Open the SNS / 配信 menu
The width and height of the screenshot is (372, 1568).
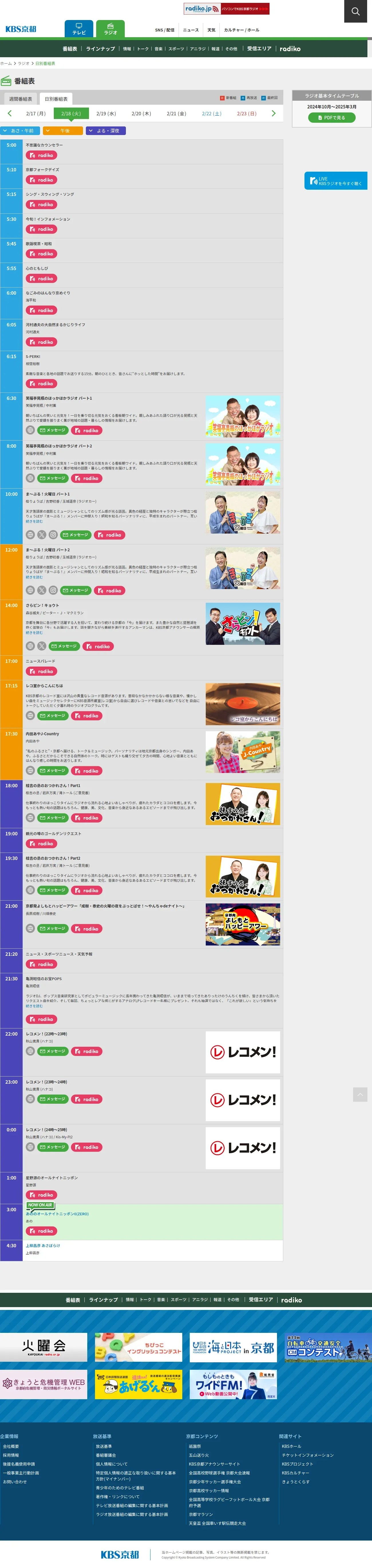164,30
